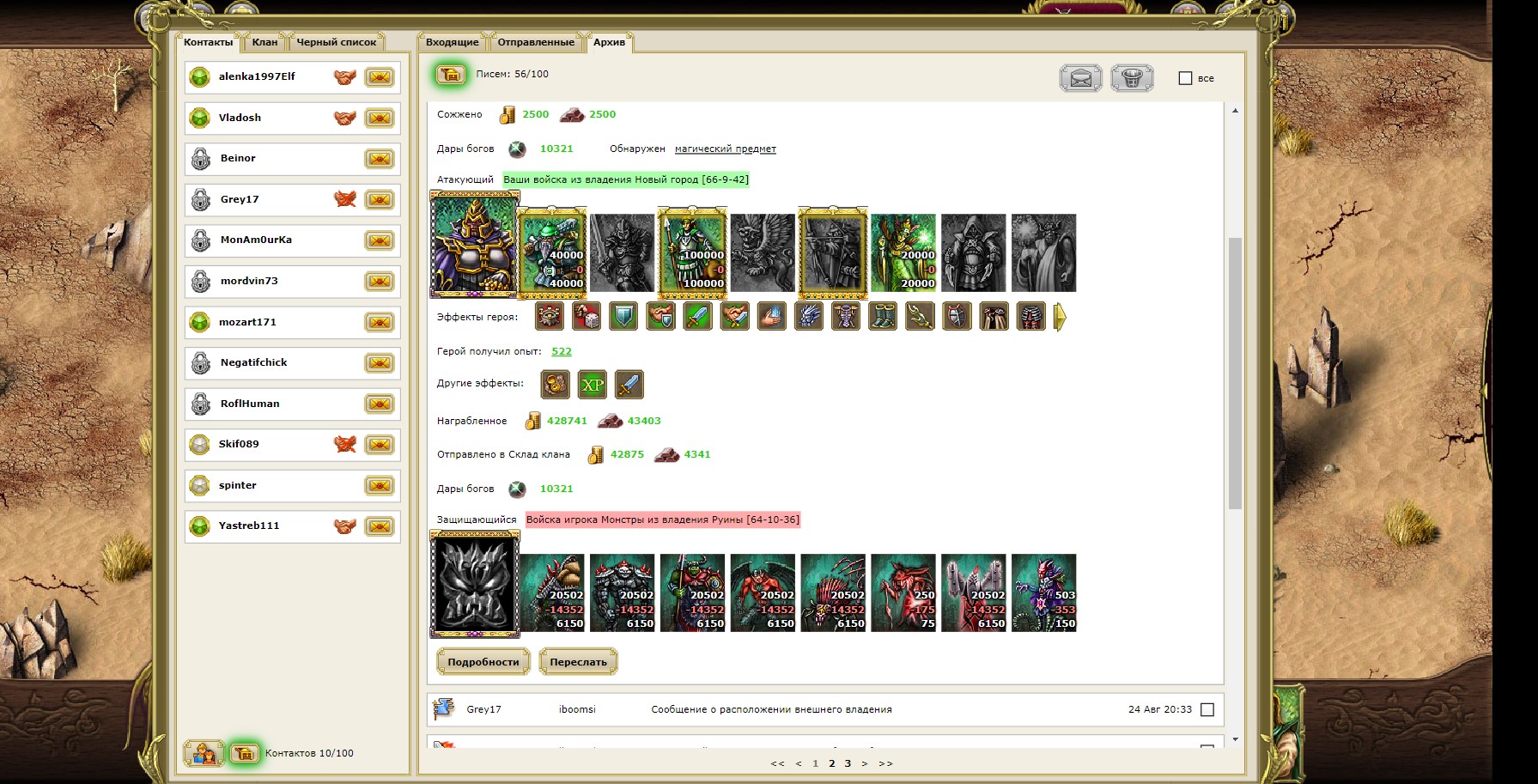Viewport: 1538px width, 784px height.
Task: Go to next page with ">" arrow
Action: [865, 763]
